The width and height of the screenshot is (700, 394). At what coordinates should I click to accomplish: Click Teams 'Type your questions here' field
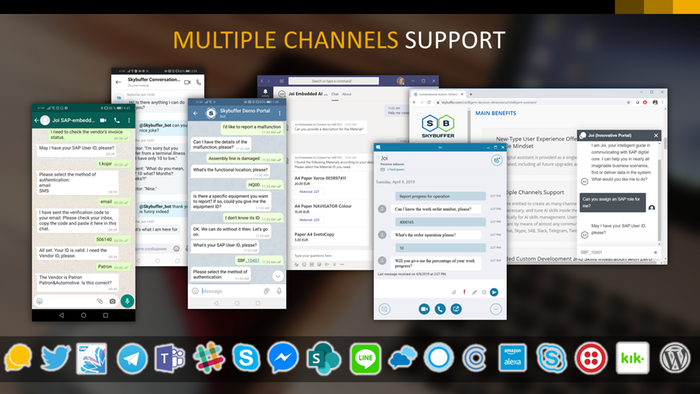coord(331,256)
